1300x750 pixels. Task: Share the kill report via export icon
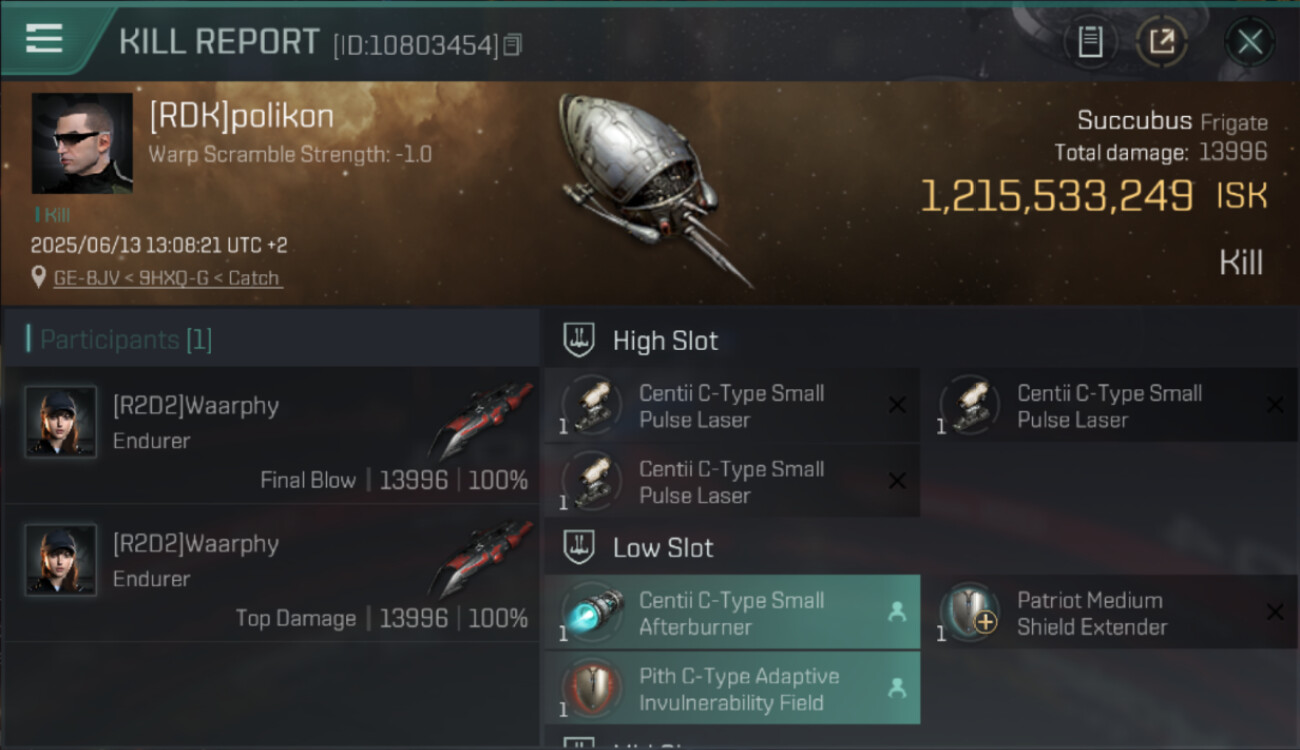click(x=1162, y=41)
